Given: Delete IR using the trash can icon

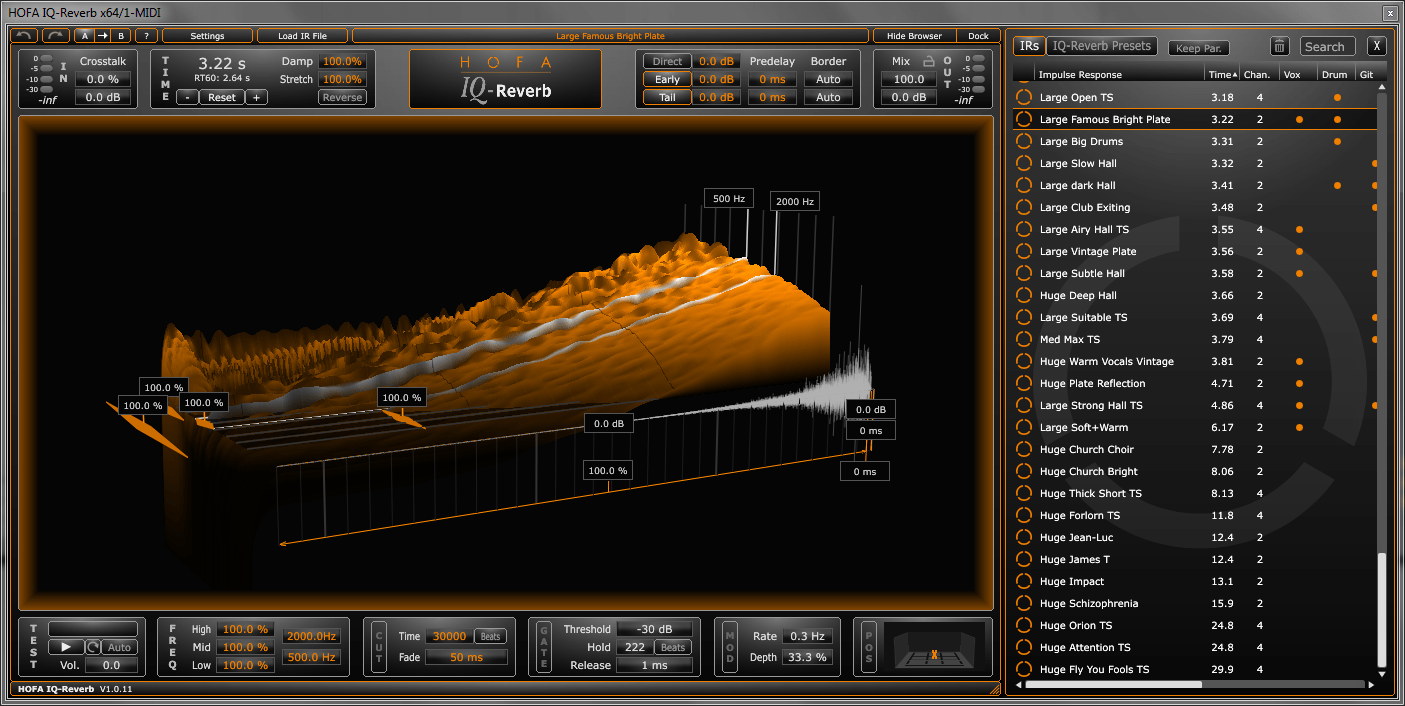Looking at the screenshot, I should (x=1280, y=47).
